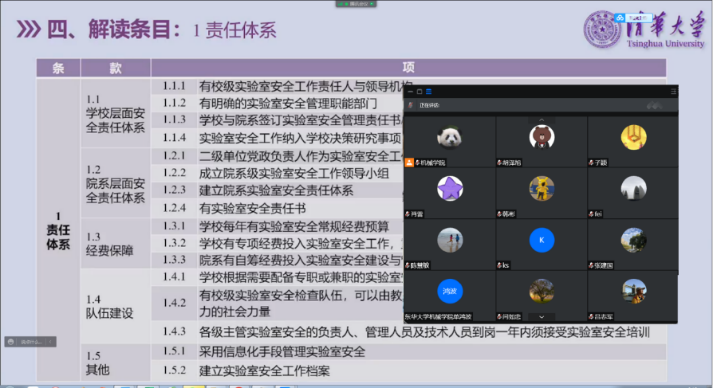Screen dimensions: 713x388
Task: Click the muted microphone icon beside 正在讲话
Action: [x=411, y=105]
